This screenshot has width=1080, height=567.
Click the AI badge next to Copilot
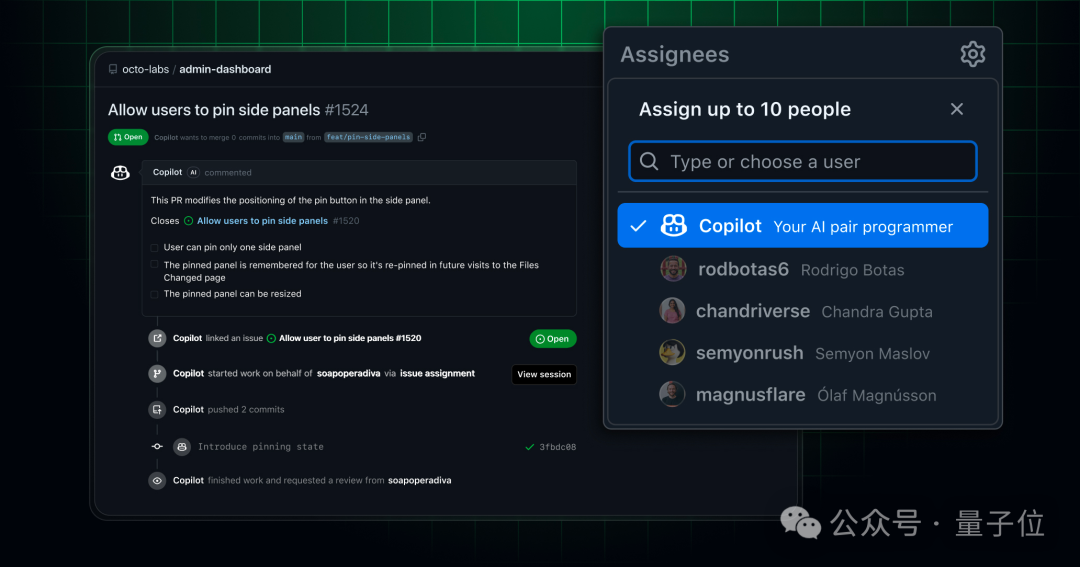(x=194, y=172)
